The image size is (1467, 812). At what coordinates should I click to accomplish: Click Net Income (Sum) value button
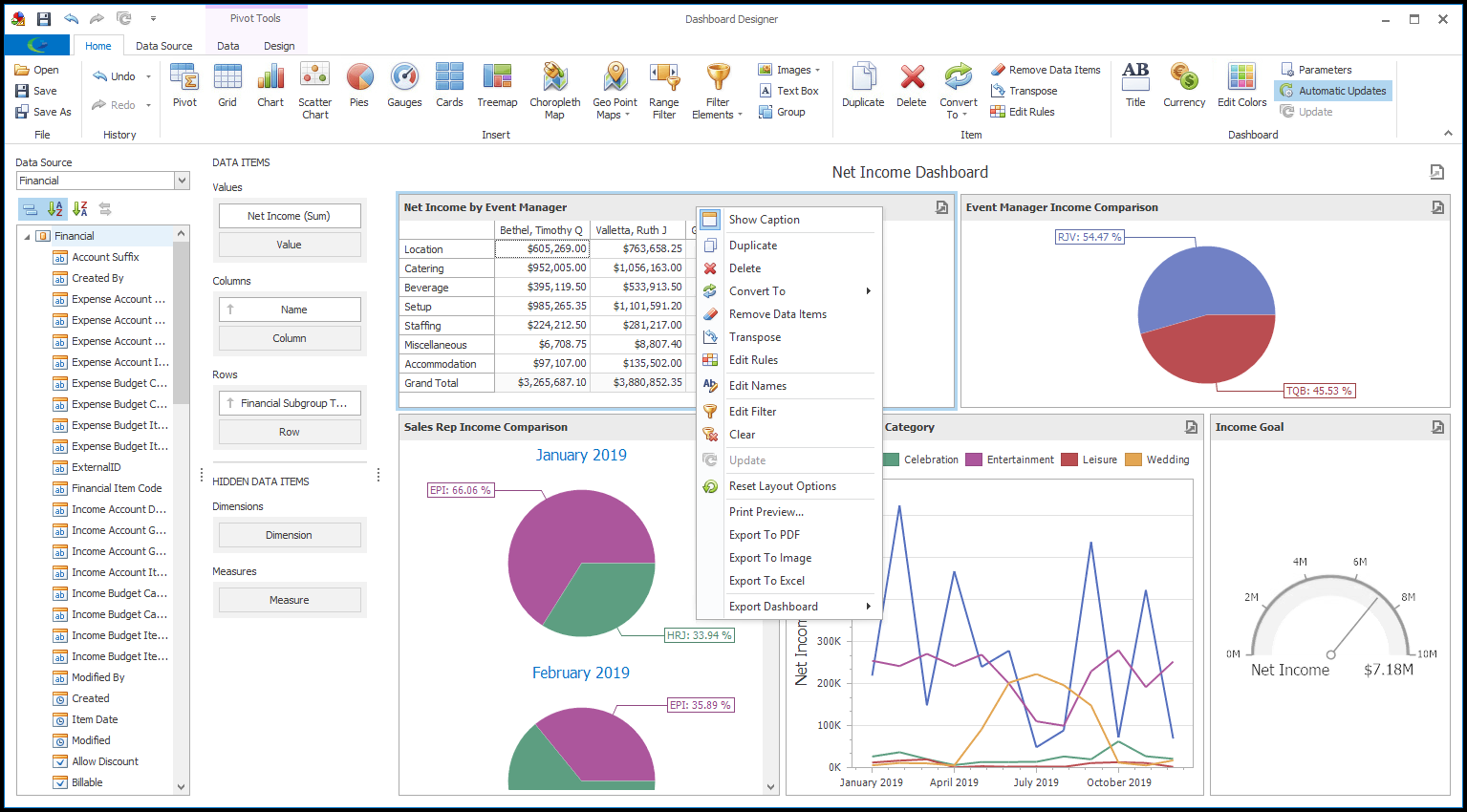click(x=290, y=216)
